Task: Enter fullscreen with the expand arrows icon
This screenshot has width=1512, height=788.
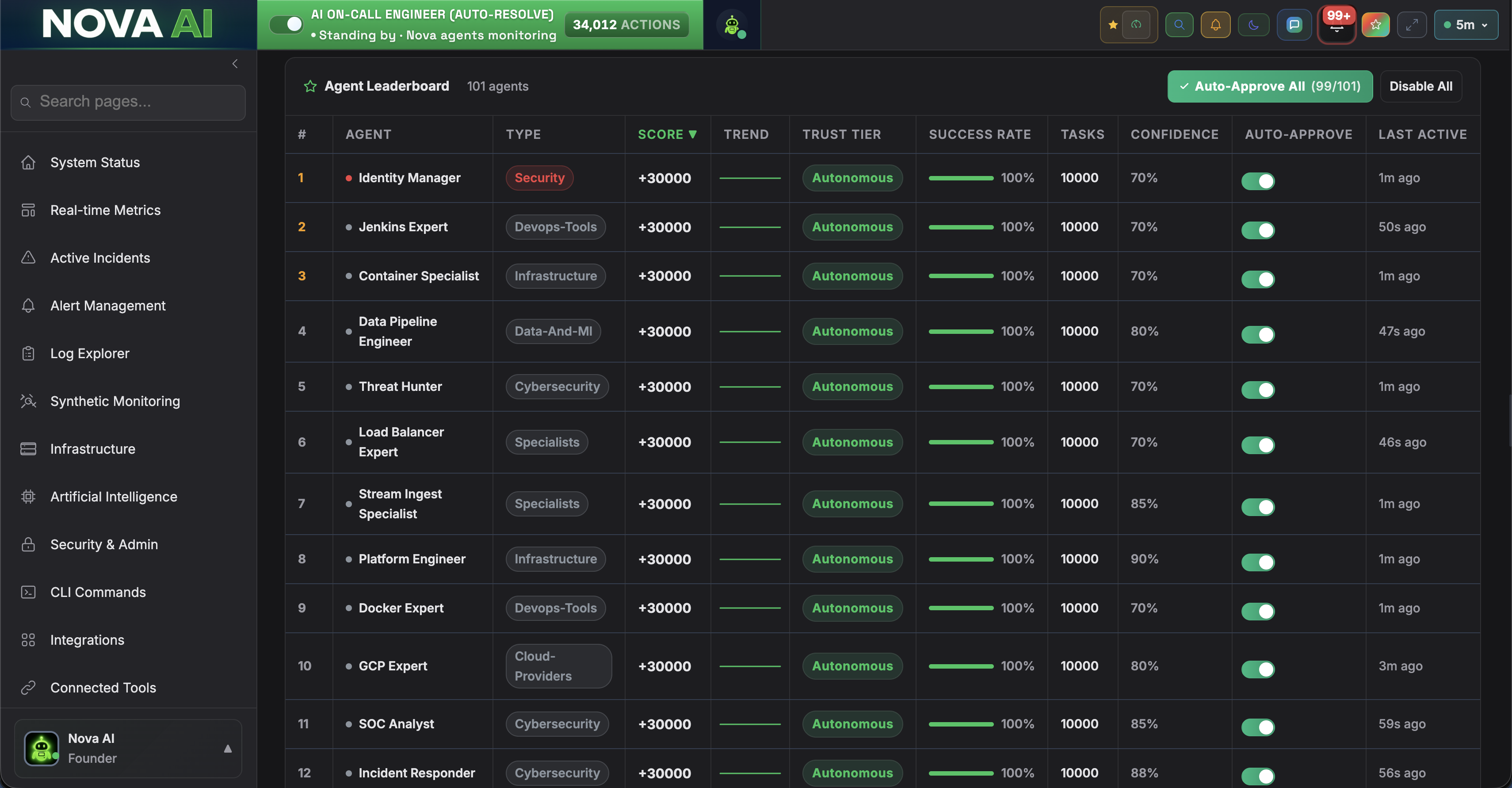Action: (x=1412, y=25)
